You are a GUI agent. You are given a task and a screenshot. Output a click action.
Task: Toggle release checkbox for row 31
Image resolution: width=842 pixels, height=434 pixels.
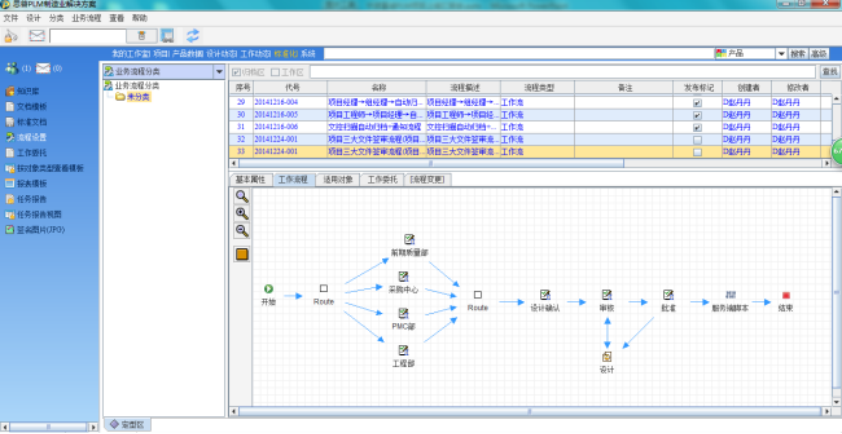[x=697, y=128]
